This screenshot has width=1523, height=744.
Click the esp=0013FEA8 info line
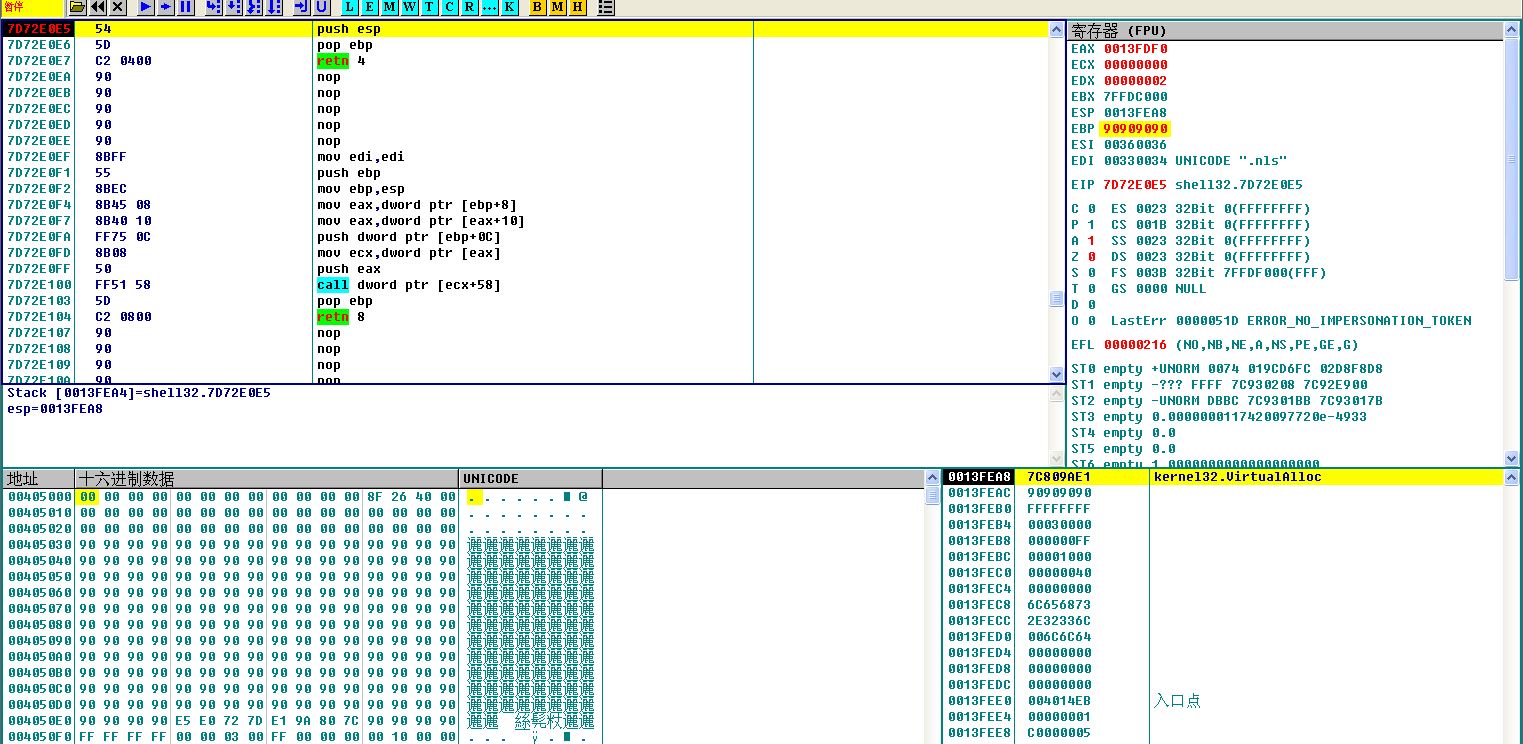tap(55, 409)
